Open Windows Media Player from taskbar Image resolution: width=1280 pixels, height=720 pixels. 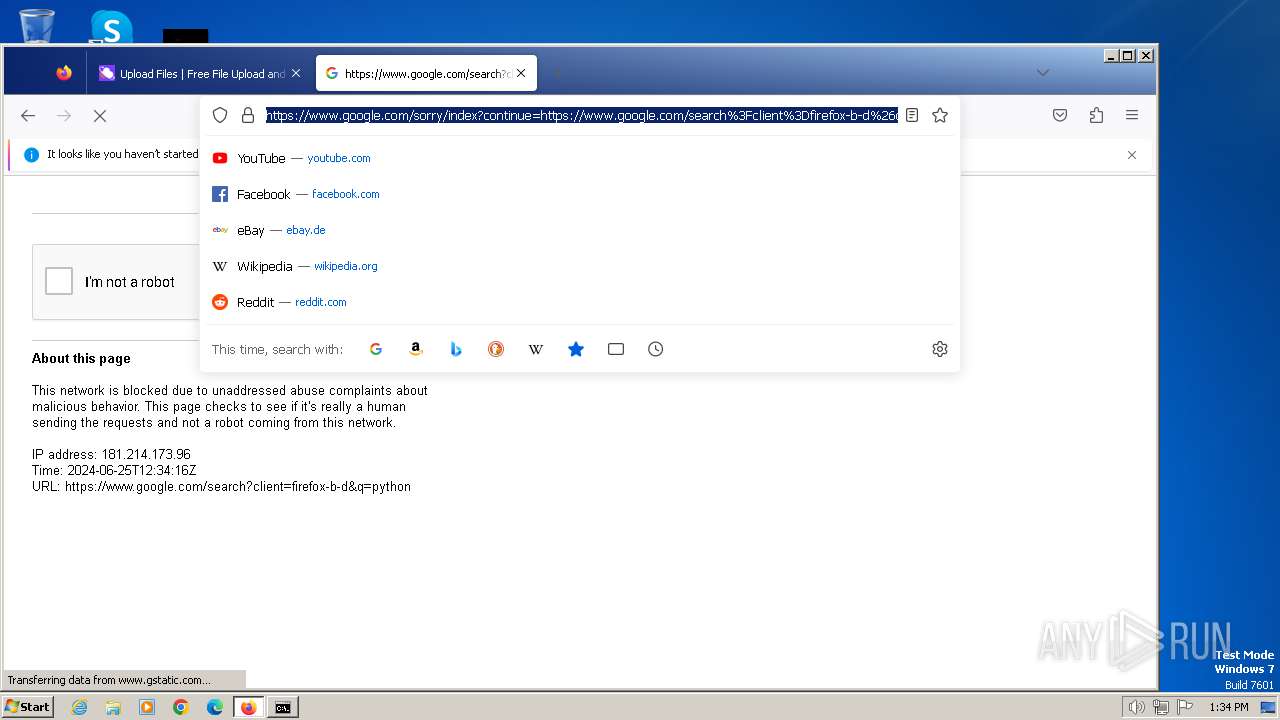pos(147,707)
